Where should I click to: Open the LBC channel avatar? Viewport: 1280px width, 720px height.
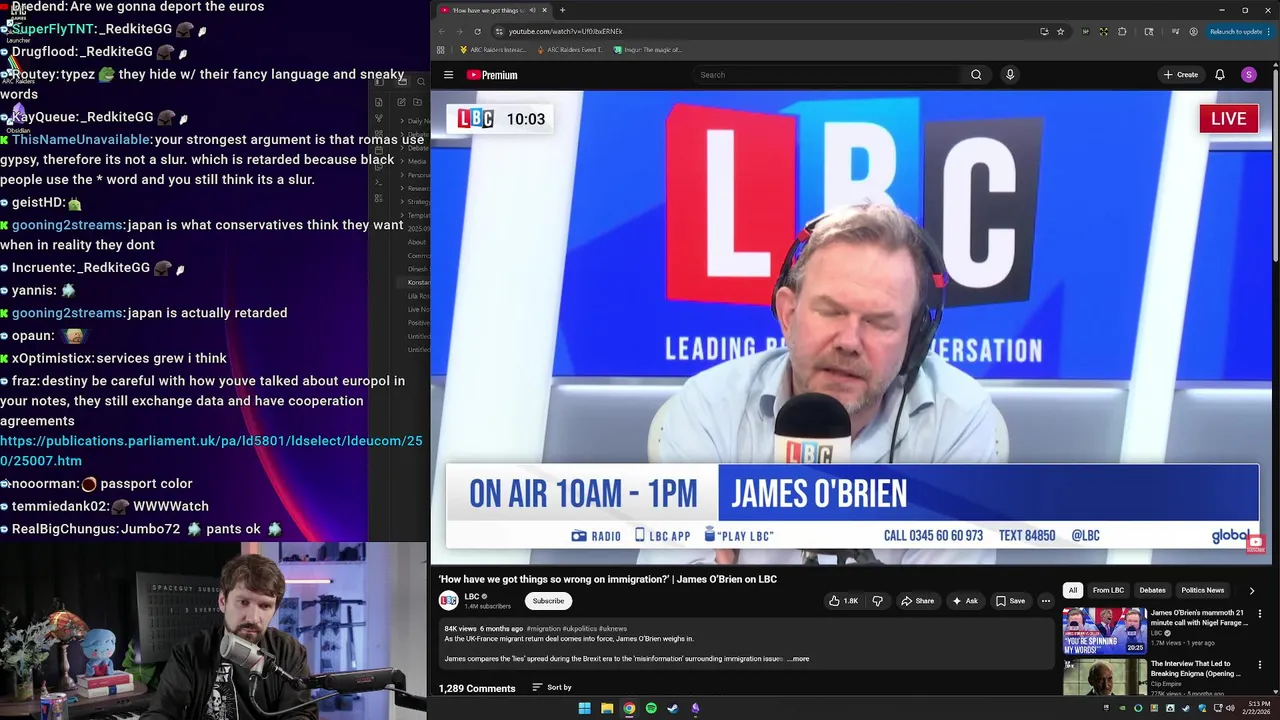point(448,601)
